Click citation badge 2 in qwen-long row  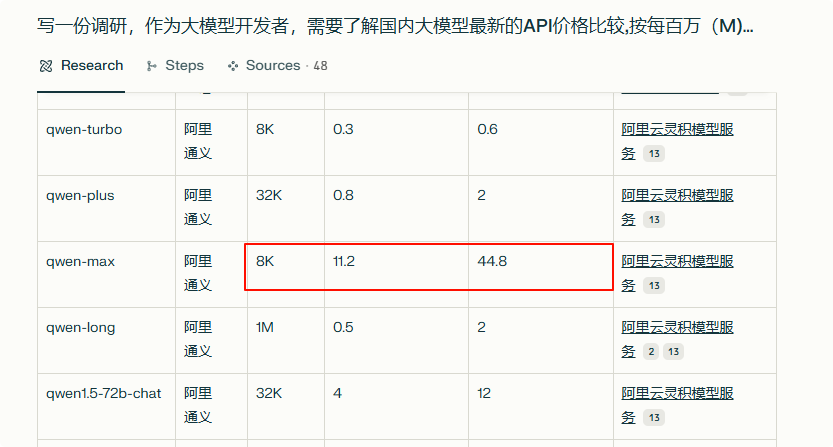[651, 351]
